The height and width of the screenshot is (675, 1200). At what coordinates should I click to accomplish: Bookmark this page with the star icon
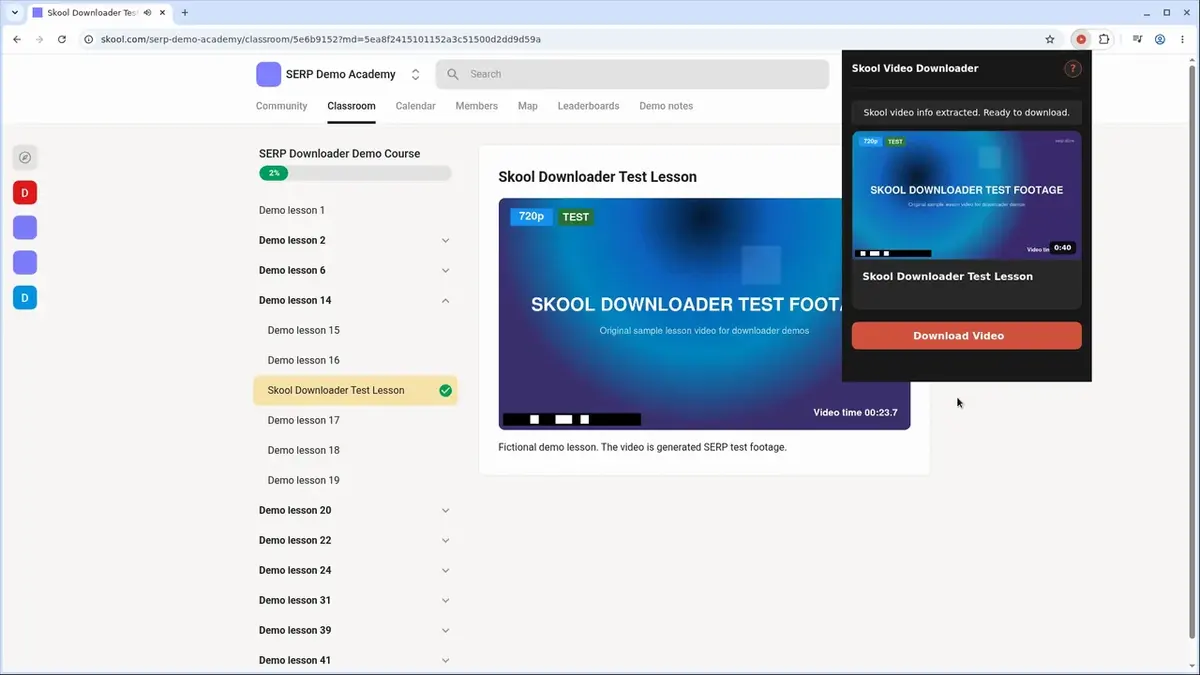[1050, 39]
